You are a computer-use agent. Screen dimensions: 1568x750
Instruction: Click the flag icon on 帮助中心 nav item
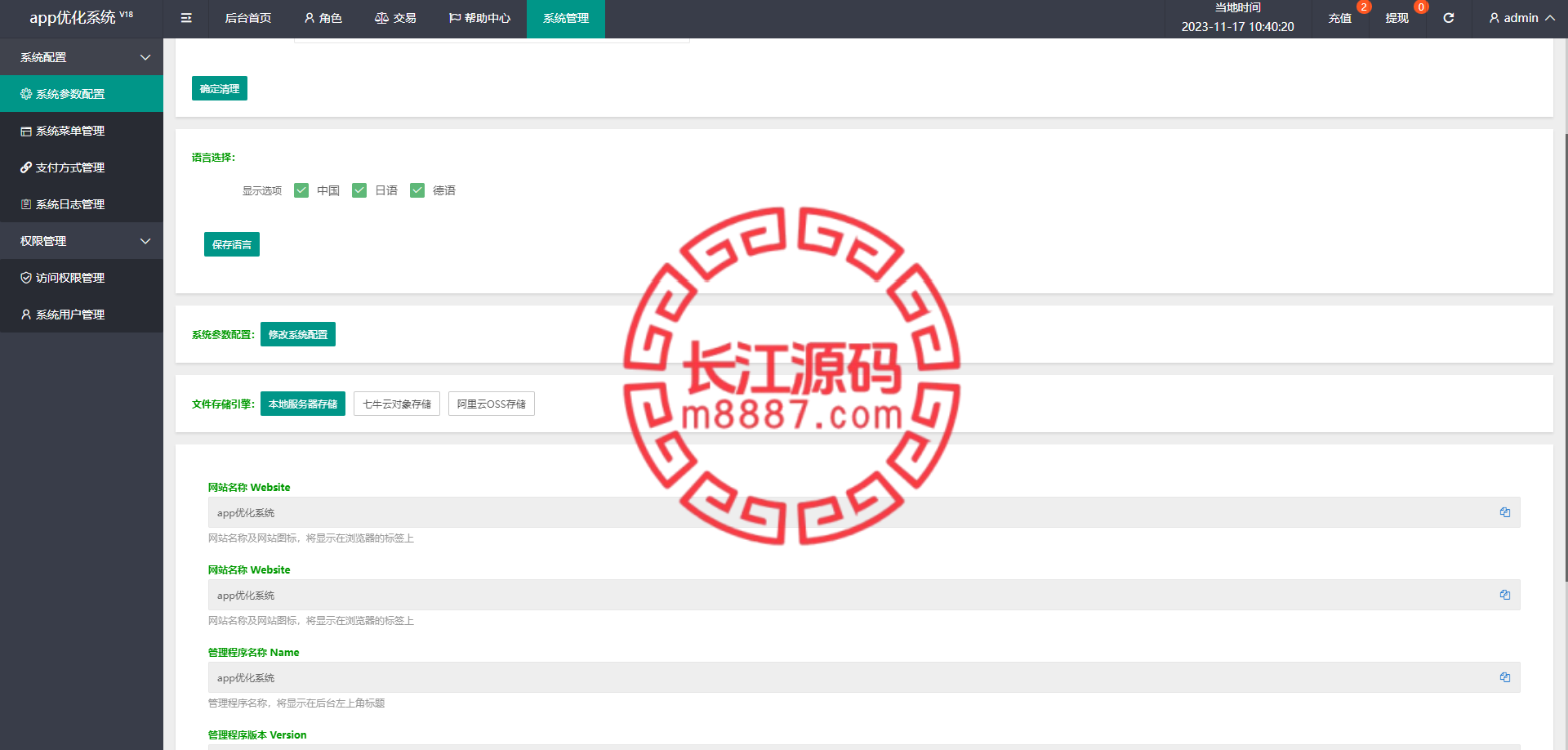click(x=455, y=18)
